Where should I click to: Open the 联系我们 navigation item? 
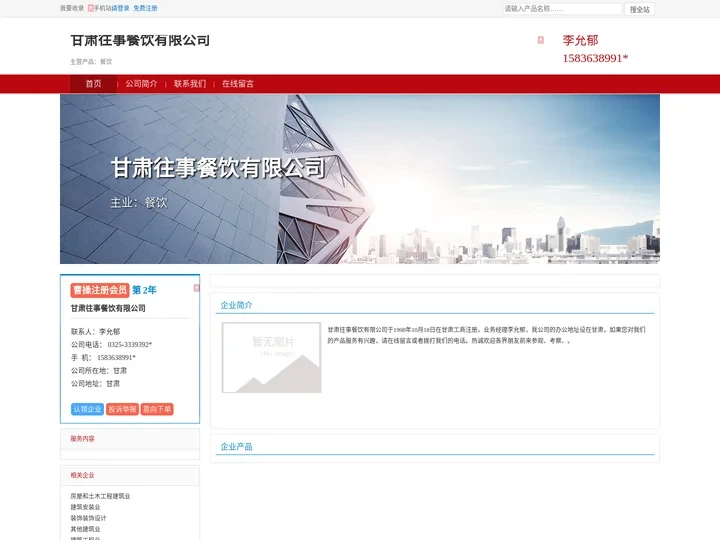click(190, 84)
